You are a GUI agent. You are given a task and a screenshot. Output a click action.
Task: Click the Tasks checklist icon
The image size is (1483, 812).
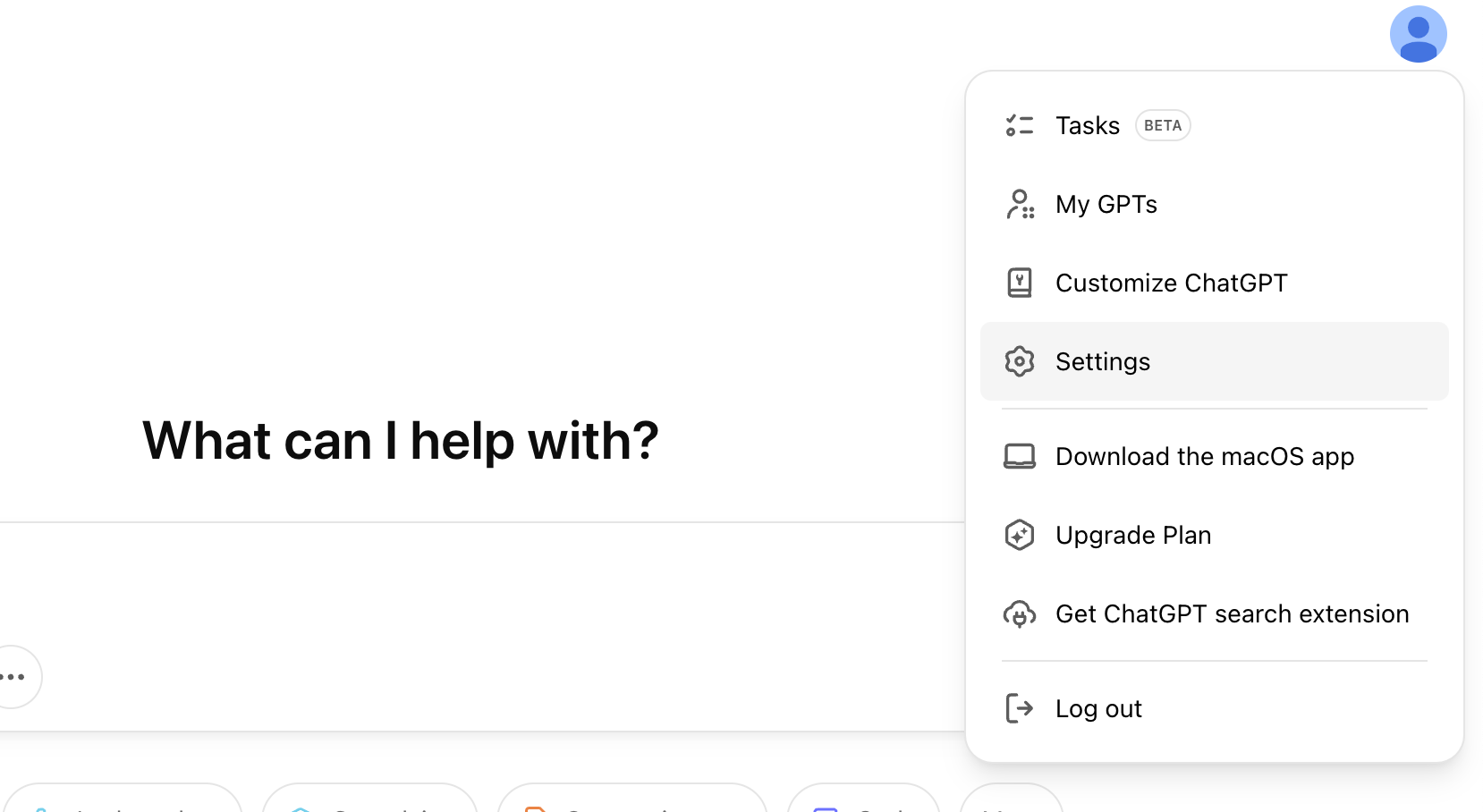[1019, 125]
